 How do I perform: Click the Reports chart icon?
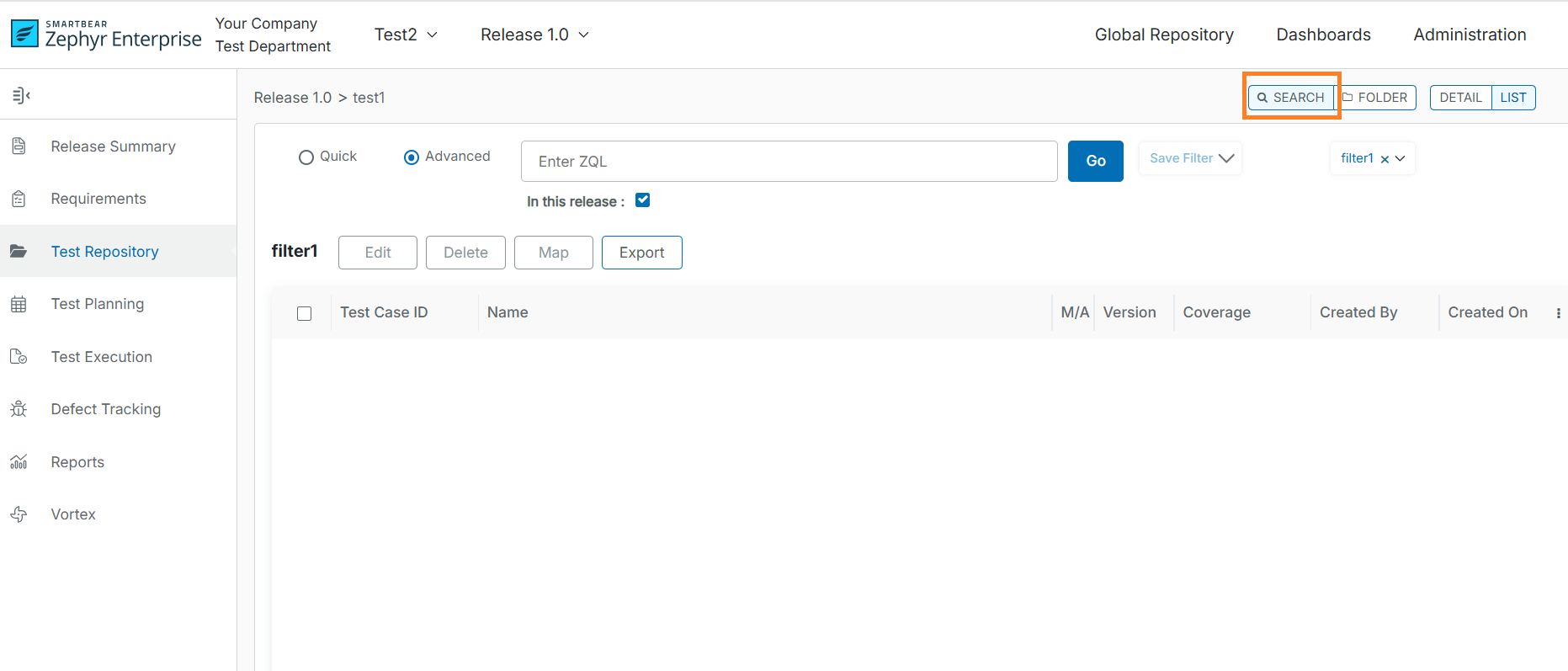(19, 462)
